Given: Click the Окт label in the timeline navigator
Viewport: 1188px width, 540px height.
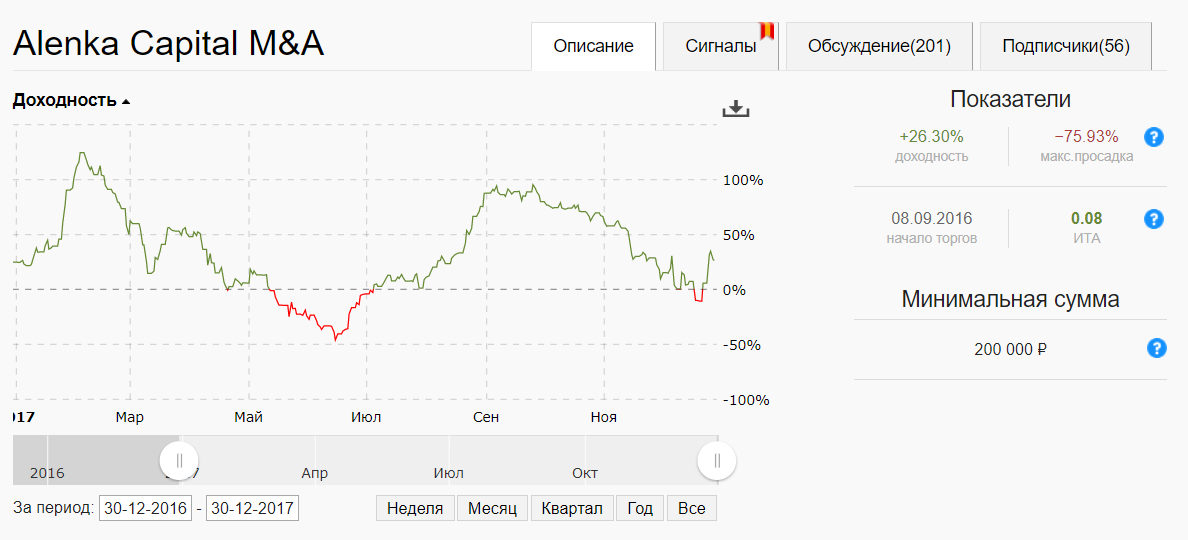Looking at the screenshot, I should [585, 473].
